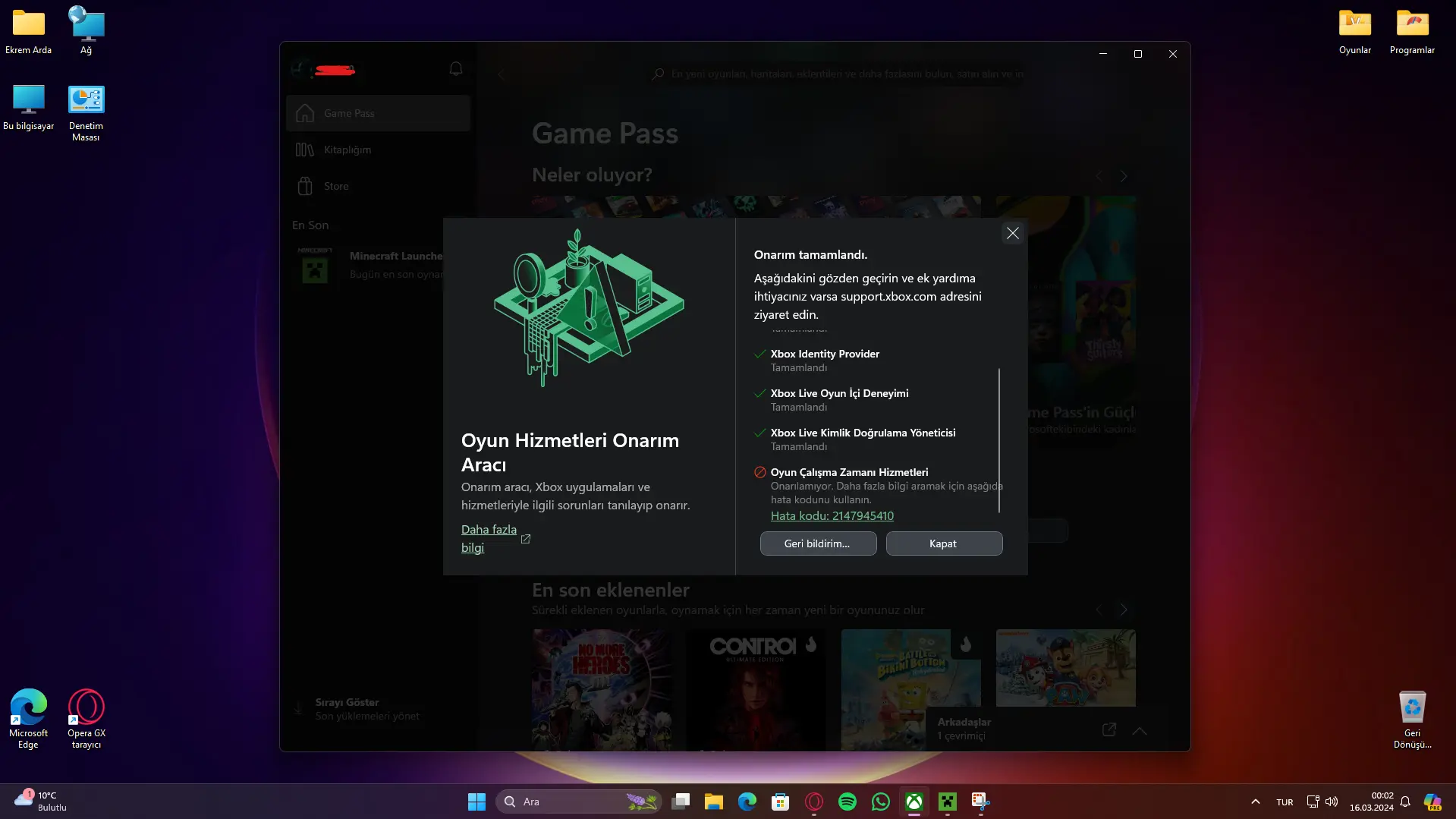This screenshot has height=819, width=1456.
Task: Click the Xbox app taskbar icon
Action: click(x=914, y=802)
